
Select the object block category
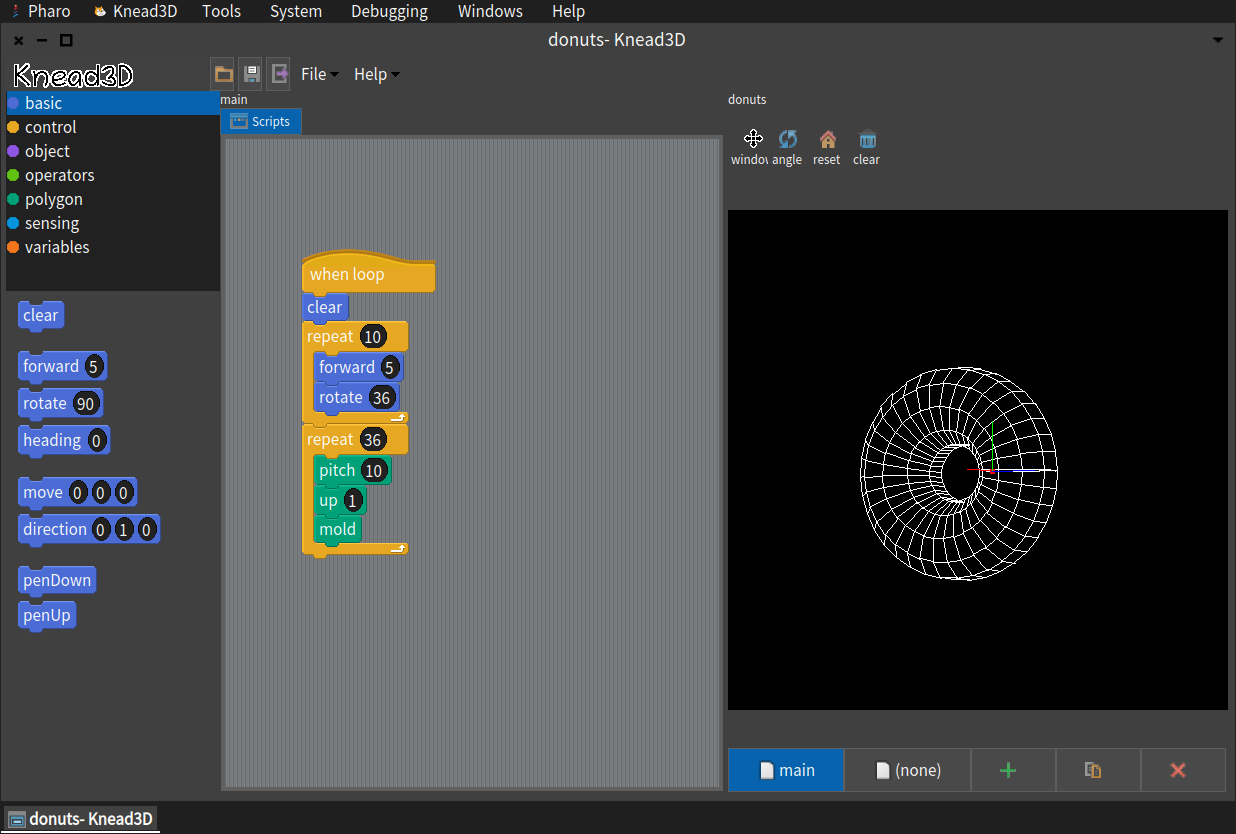pyautogui.click(x=113, y=151)
